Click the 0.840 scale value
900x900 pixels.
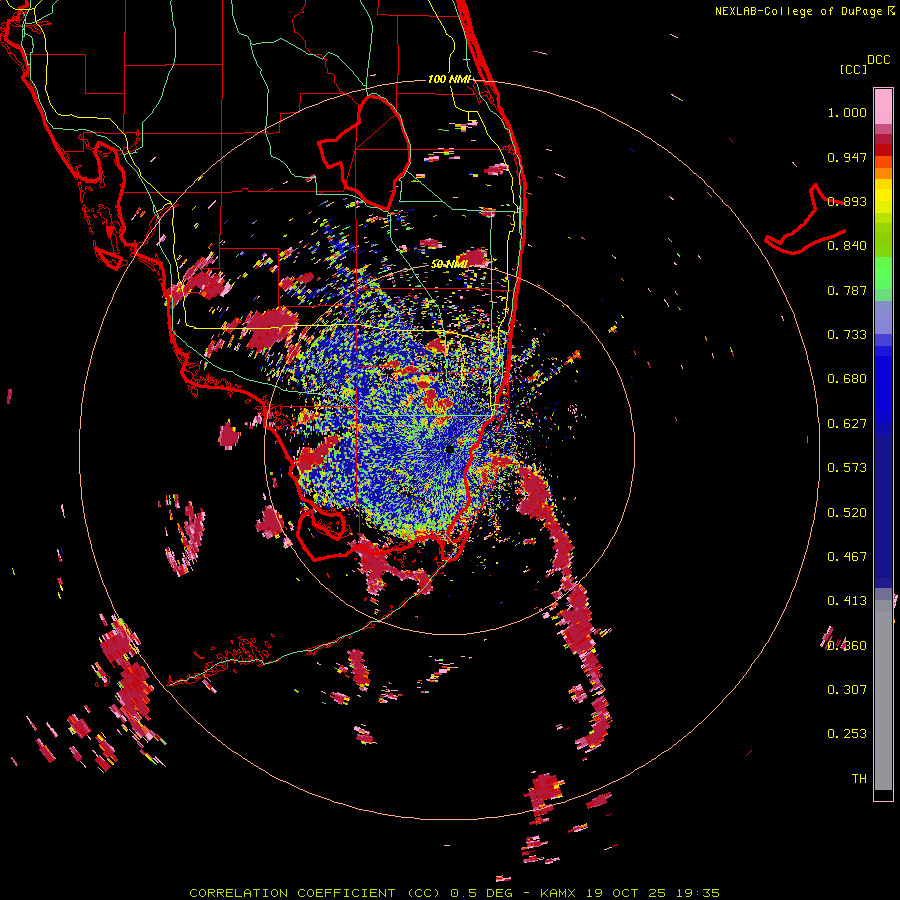coord(847,246)
